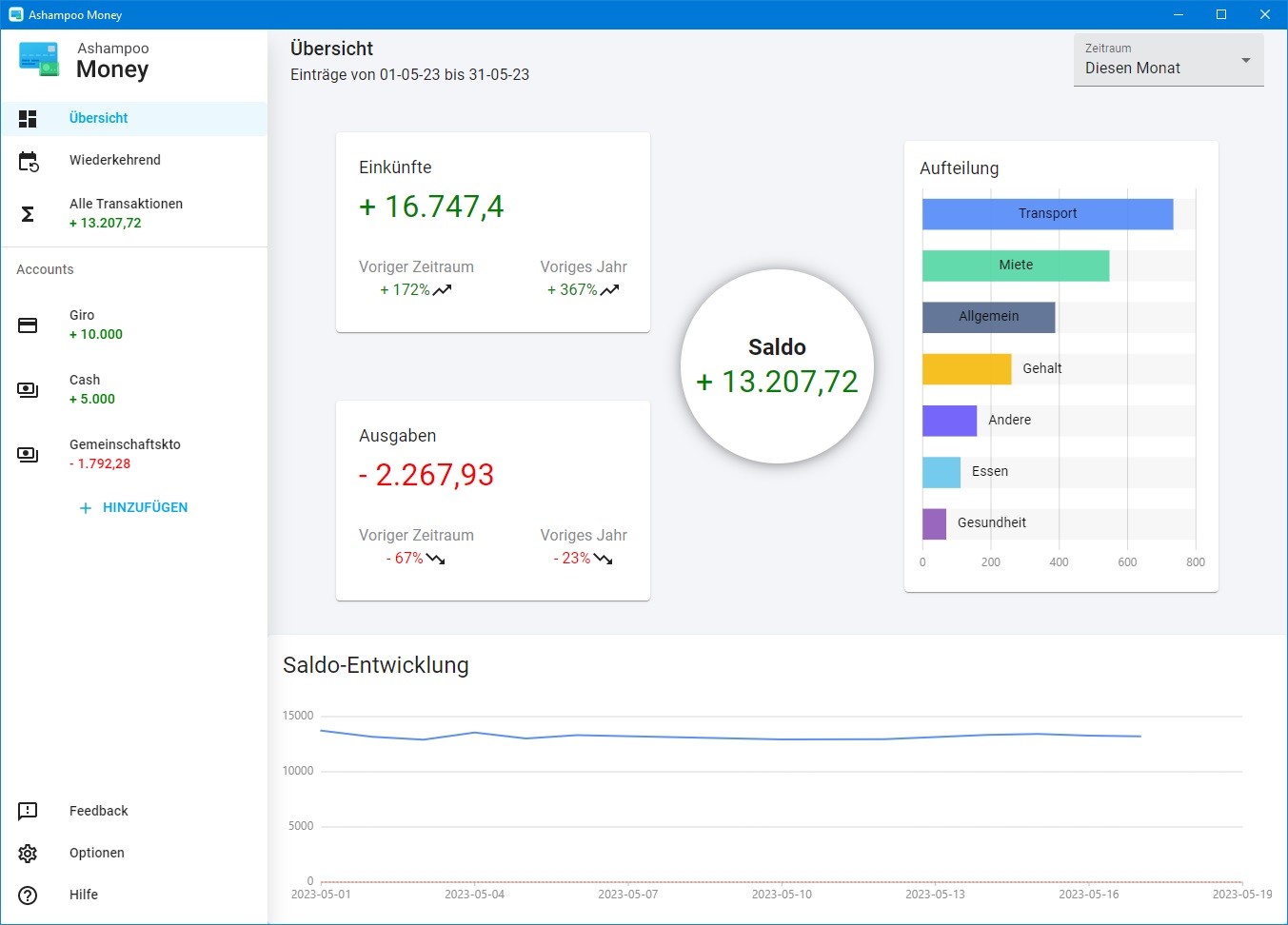The image size is (1288, 925).
Task: Click the round Saldo balance circle
Action: [x=777, y=366]
